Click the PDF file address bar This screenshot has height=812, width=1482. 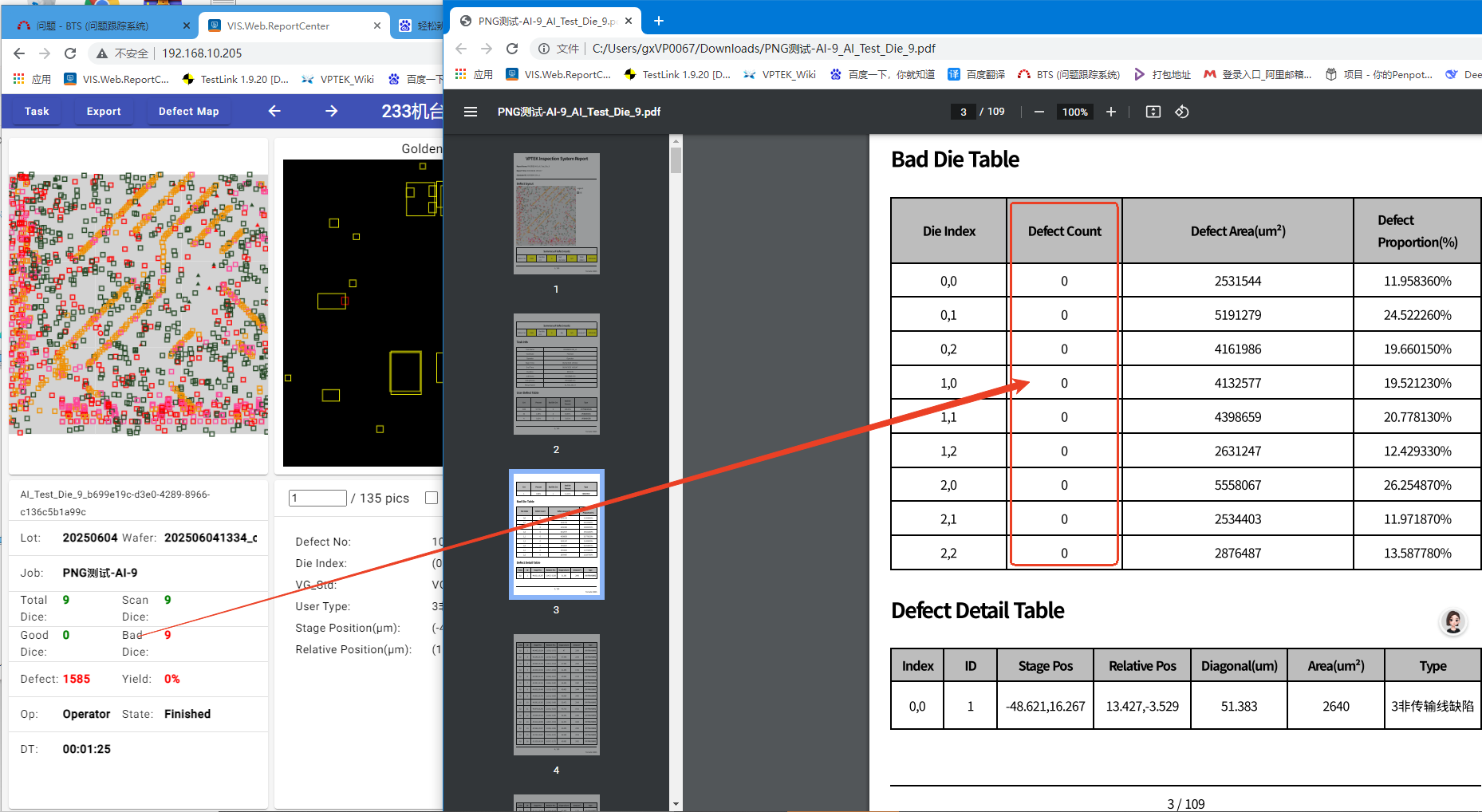click(x=764, y=49)
